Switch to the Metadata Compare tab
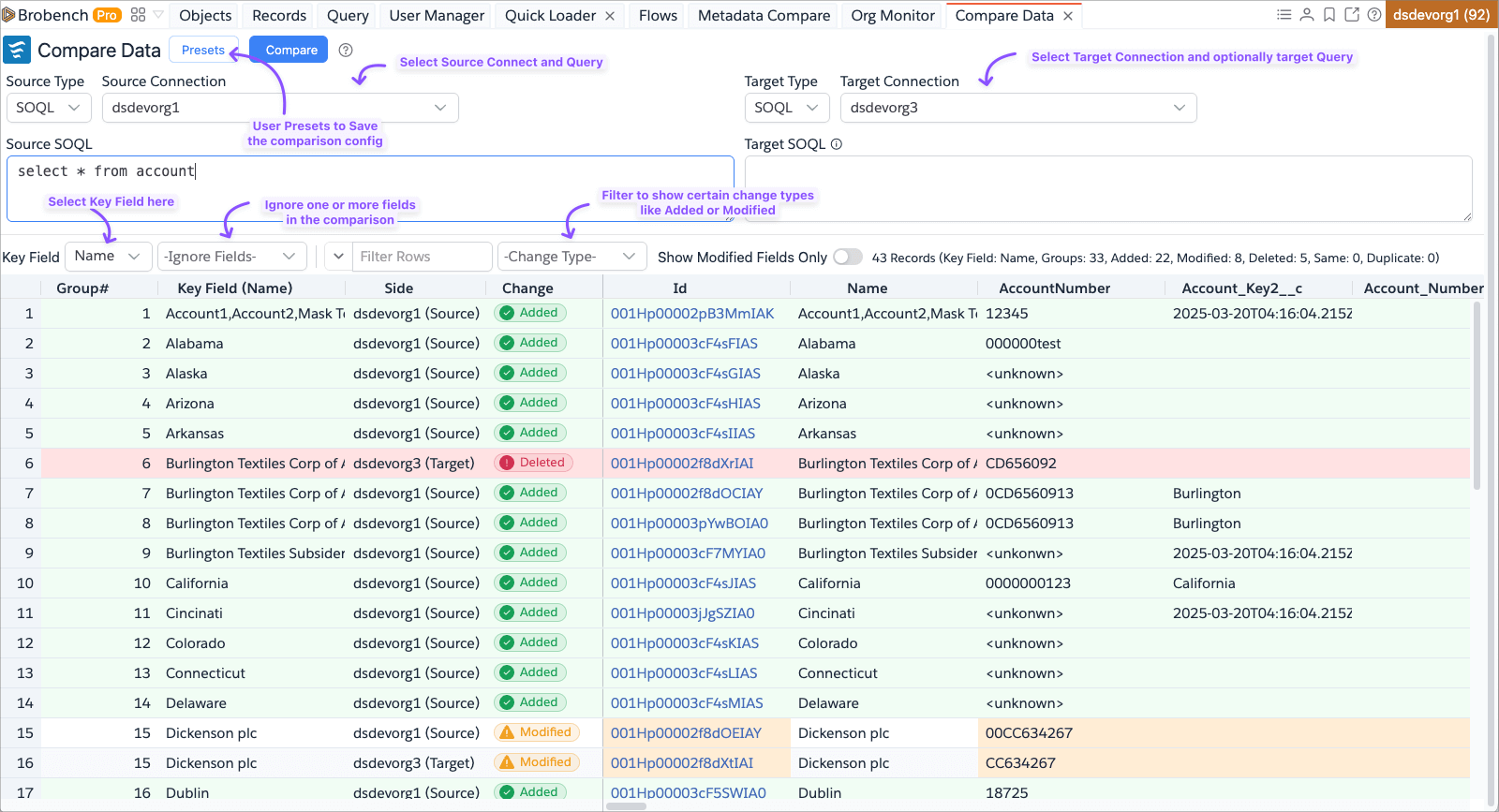The image size is (1499, 812). 764,16
